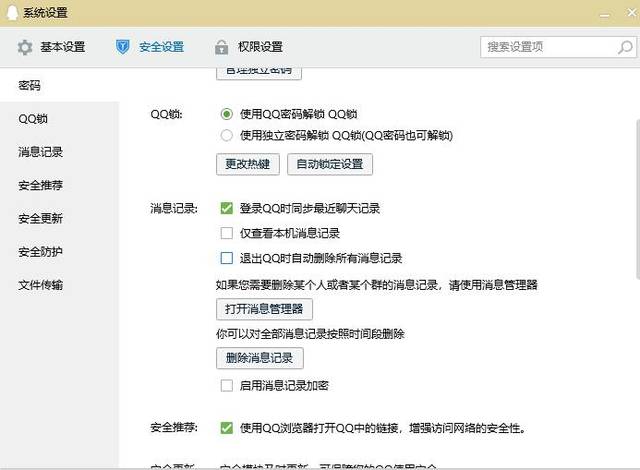
Task: Close the 系统设置 window
Action: tap(632, 13)
